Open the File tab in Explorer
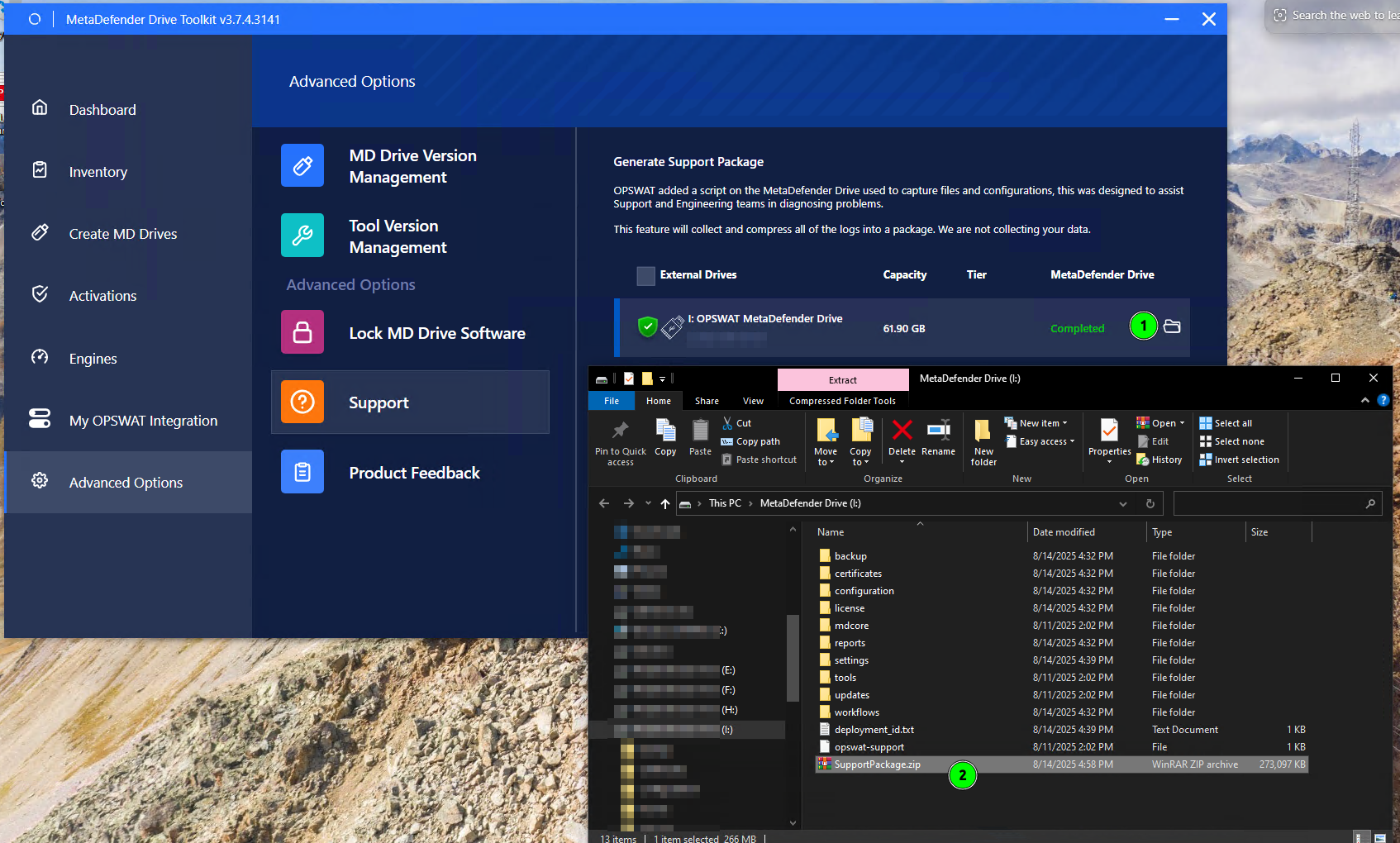1400x843 pixels. [x=612, y=401]
